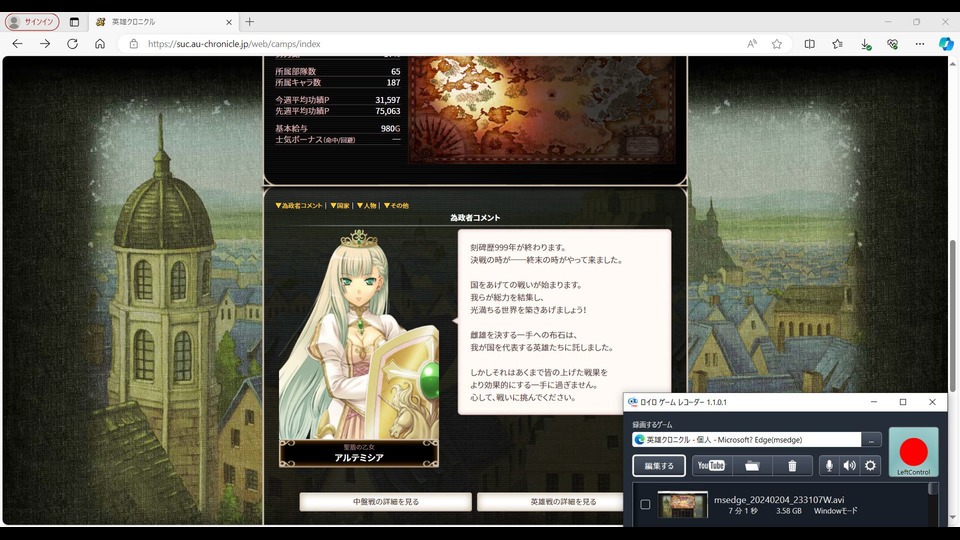
Task: Select 所属キャラ数 value 187
Action: tap(393, 83)
